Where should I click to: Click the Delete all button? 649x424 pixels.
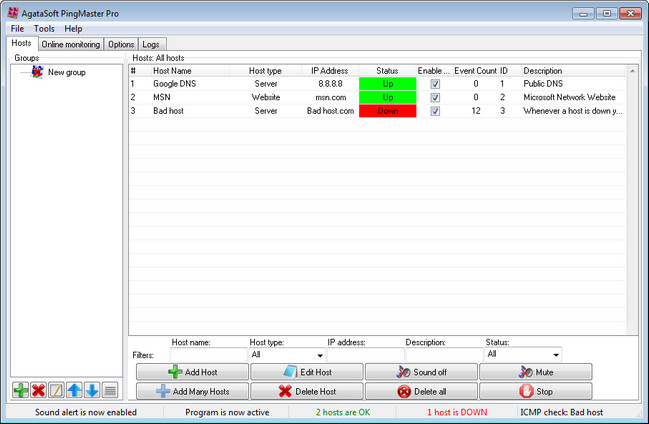pyautogui.click(x=421, y=391)
